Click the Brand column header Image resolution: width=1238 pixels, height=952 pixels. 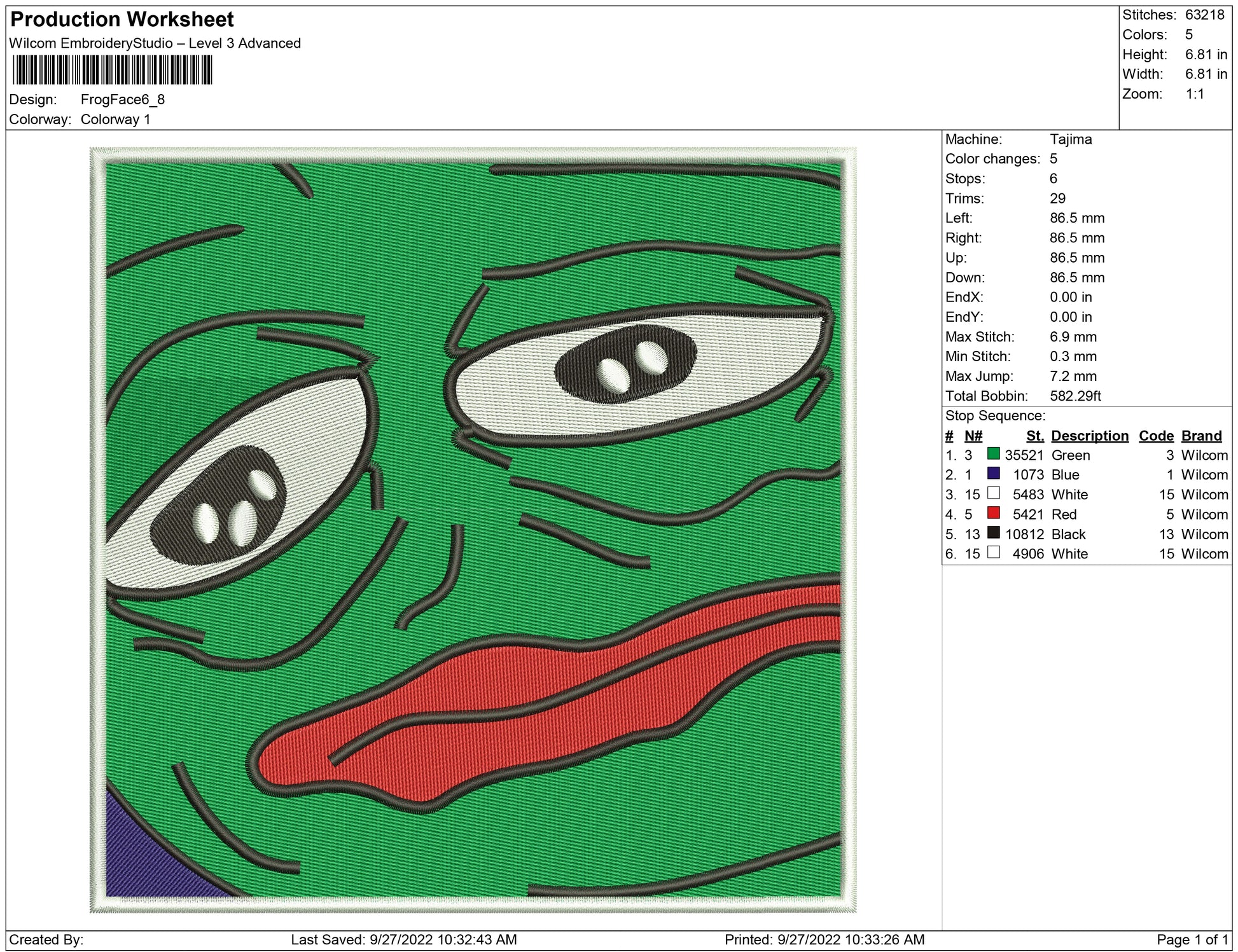coord(1201,436)
